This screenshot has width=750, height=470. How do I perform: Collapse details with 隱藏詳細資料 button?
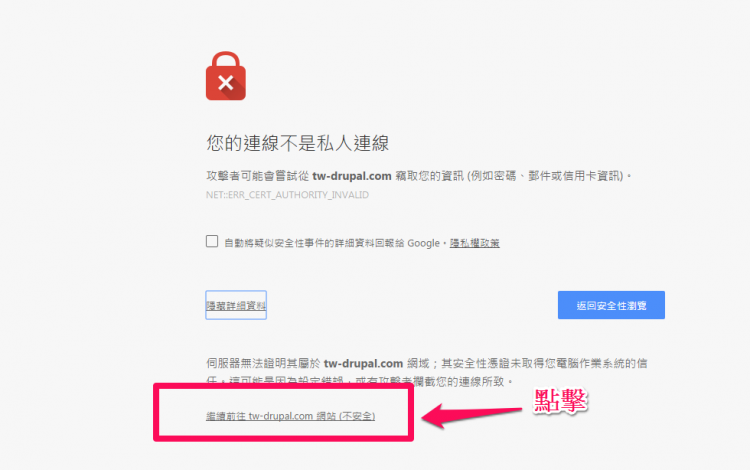pos(236,305)
